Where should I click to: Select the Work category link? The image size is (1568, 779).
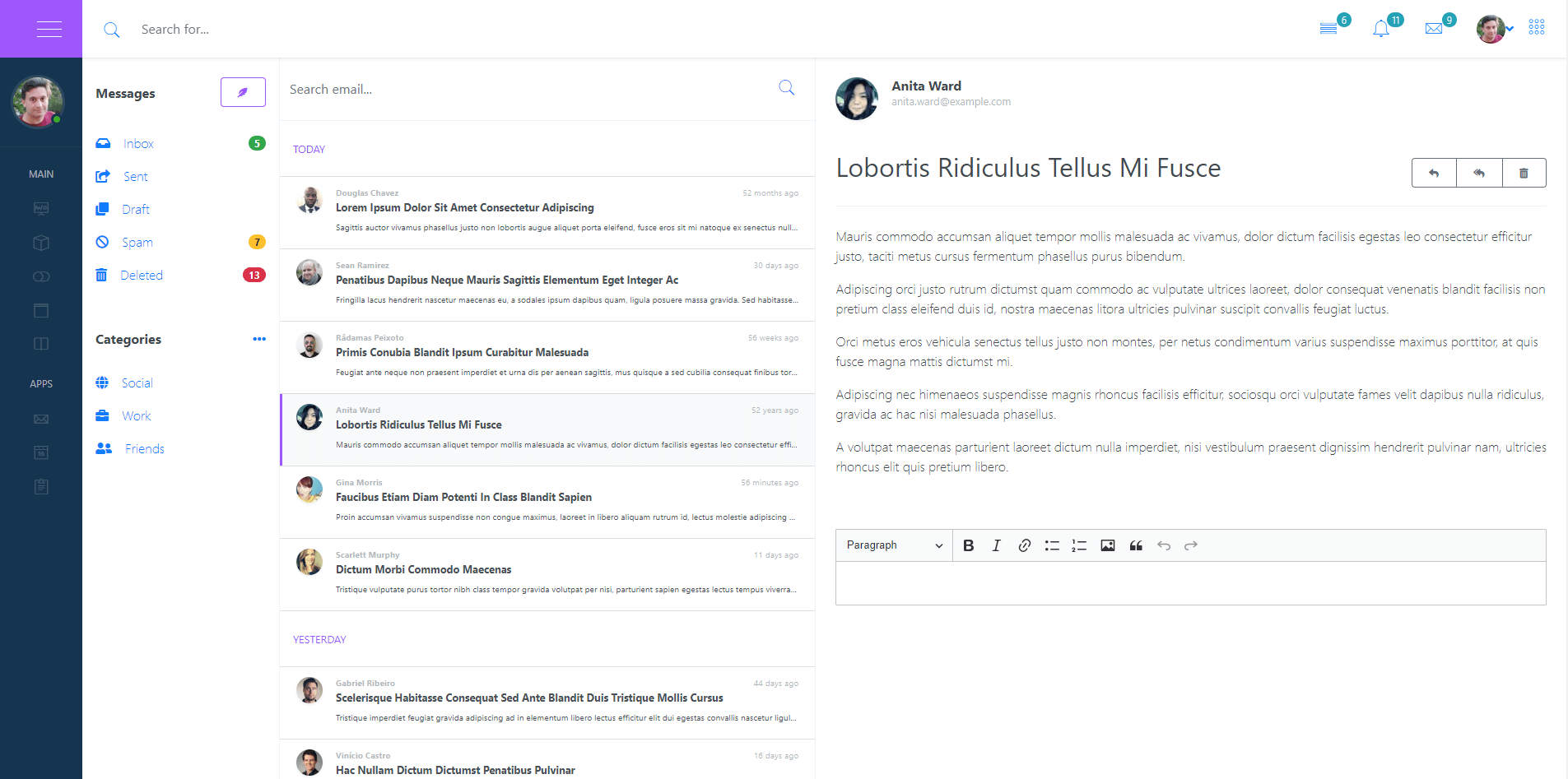coord(136,415)
